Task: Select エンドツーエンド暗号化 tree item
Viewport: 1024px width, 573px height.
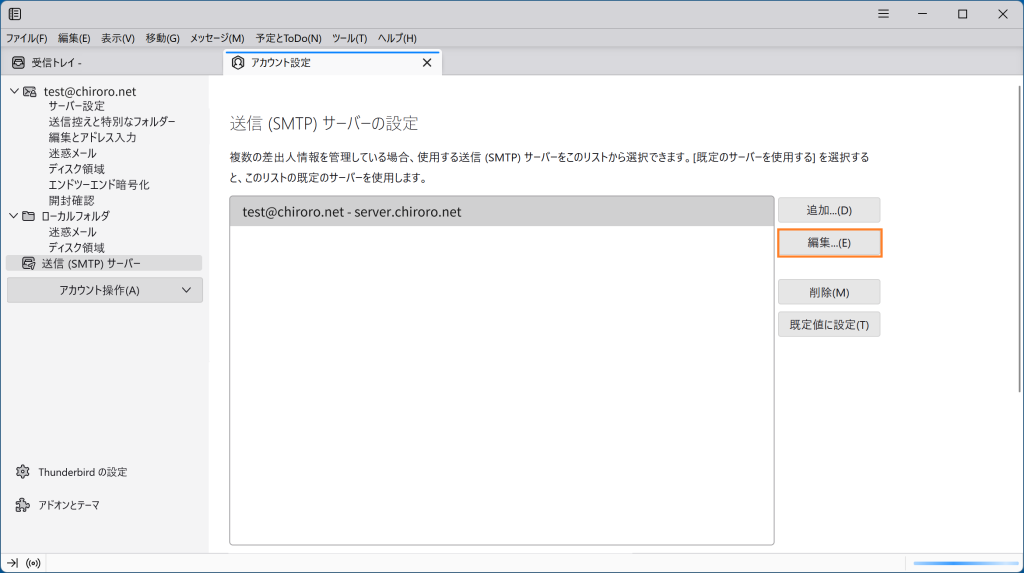Action: (99, 185)
